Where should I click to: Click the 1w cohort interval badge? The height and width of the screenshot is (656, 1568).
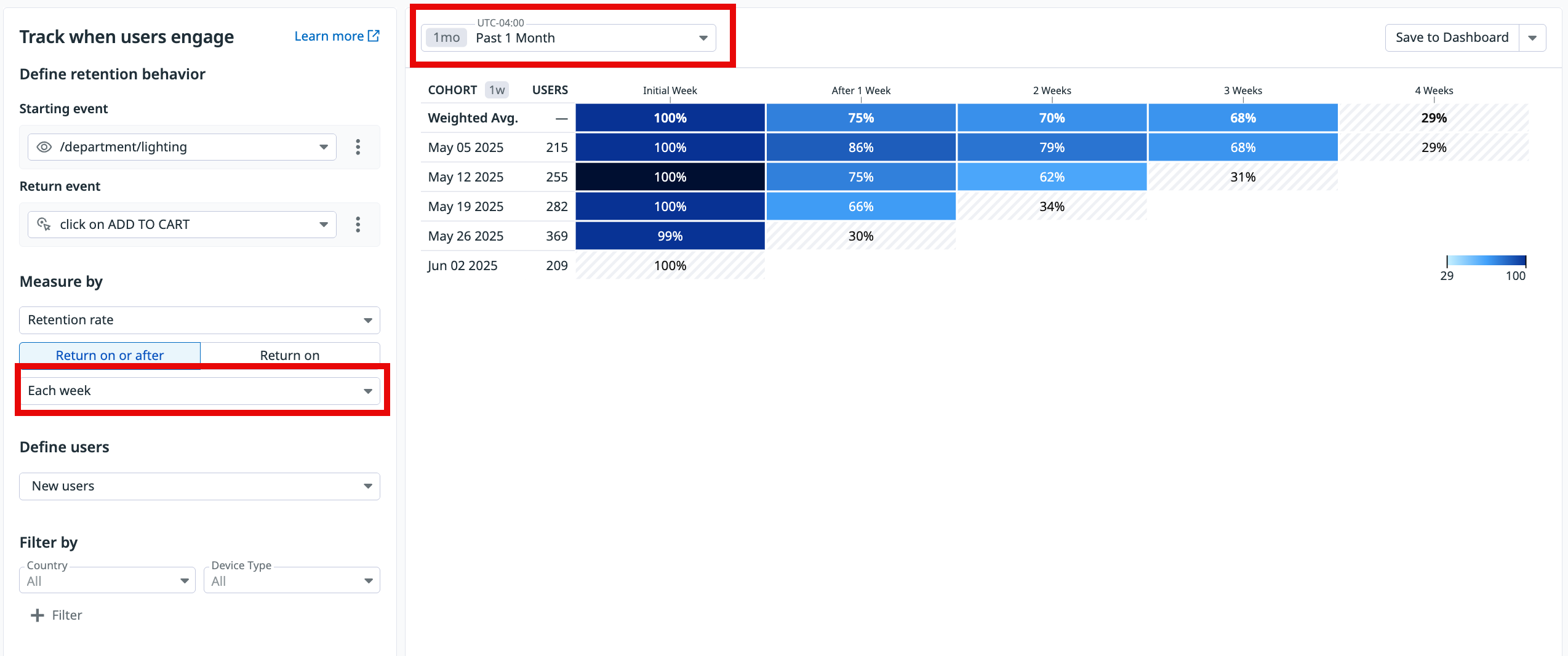tap(497, 90)
